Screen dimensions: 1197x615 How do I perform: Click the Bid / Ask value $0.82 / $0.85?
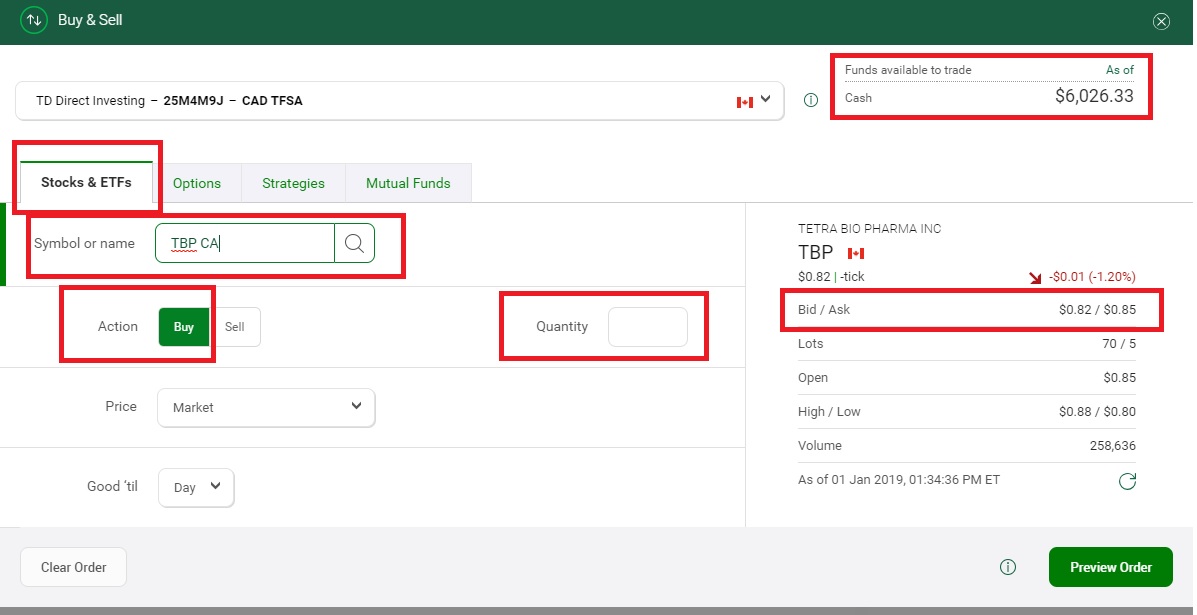[x=1097, y=310]
